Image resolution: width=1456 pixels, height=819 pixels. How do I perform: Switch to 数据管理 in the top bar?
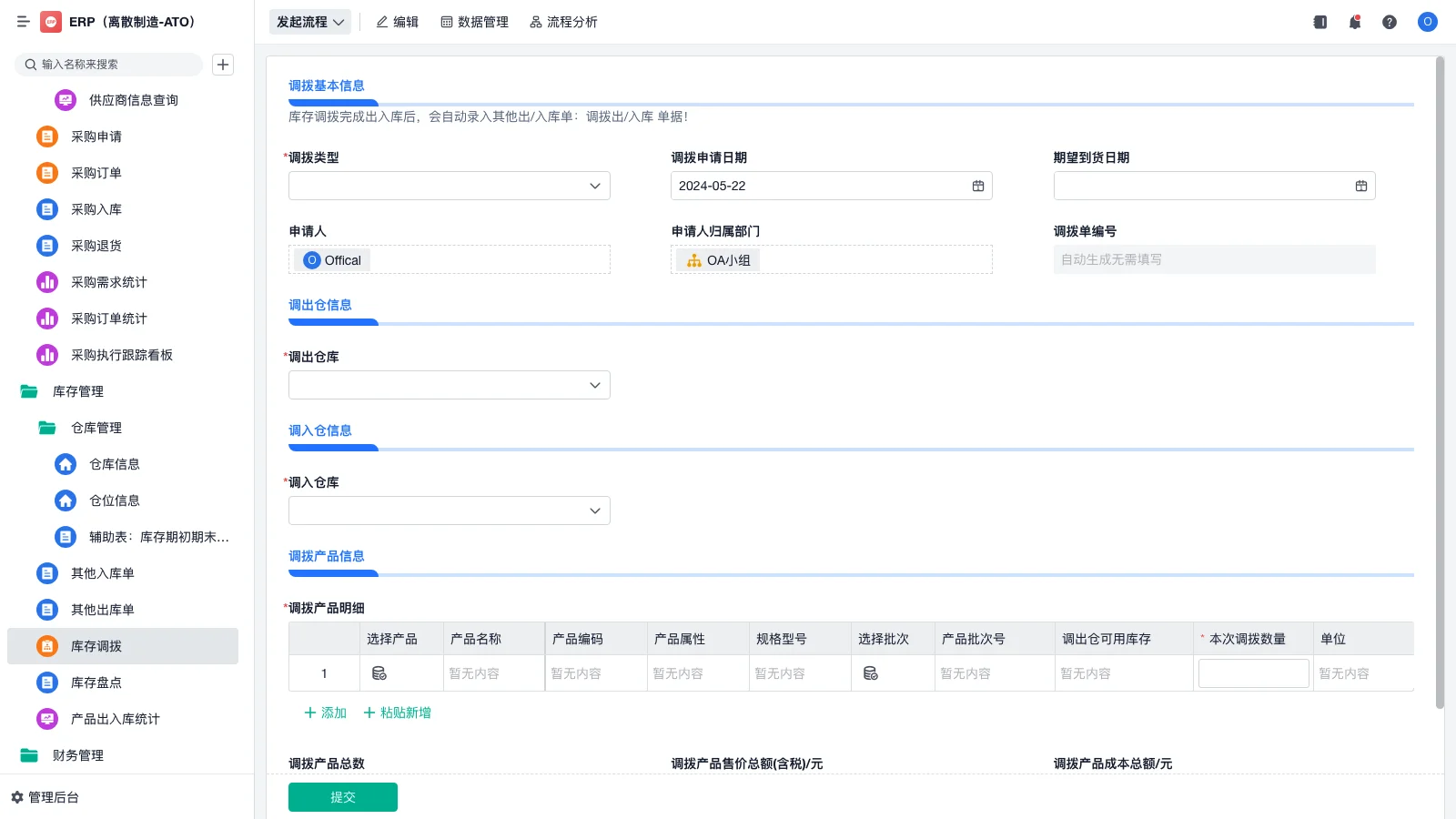point(474,22)
